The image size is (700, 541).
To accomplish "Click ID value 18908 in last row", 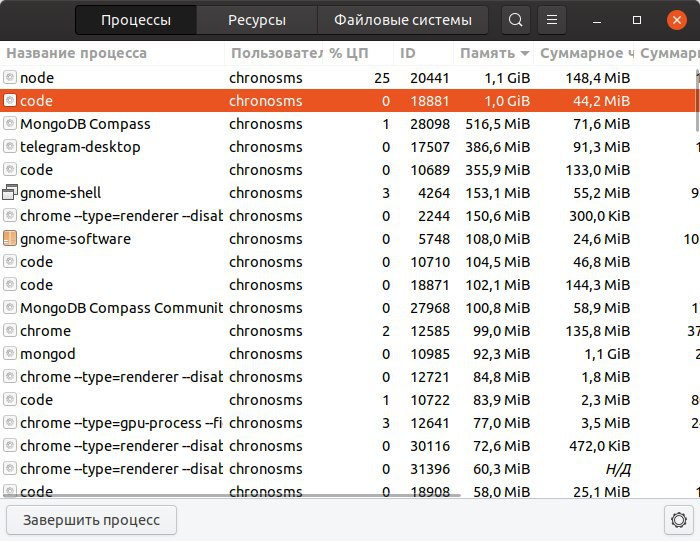I will [x=430, y=491].
